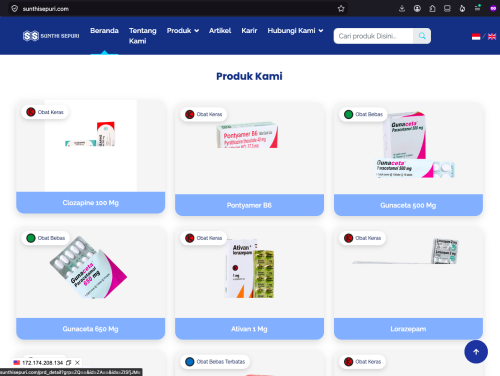Click the Produk Kami heading
This screenshot has width=500, height=376.
tap(249, 76)
